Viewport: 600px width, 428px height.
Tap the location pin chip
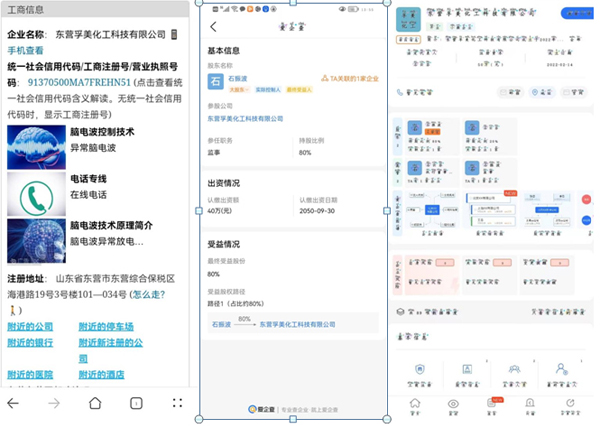point(542,92)
